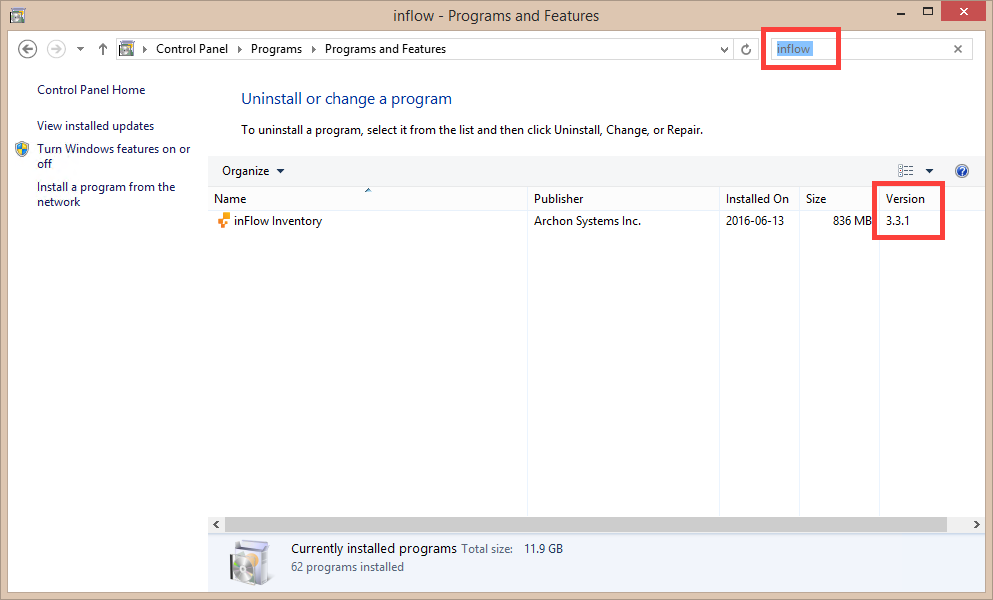Maximize the Programs and Features window
This screenshot has height=600, width=993.
tap(928, 11)
